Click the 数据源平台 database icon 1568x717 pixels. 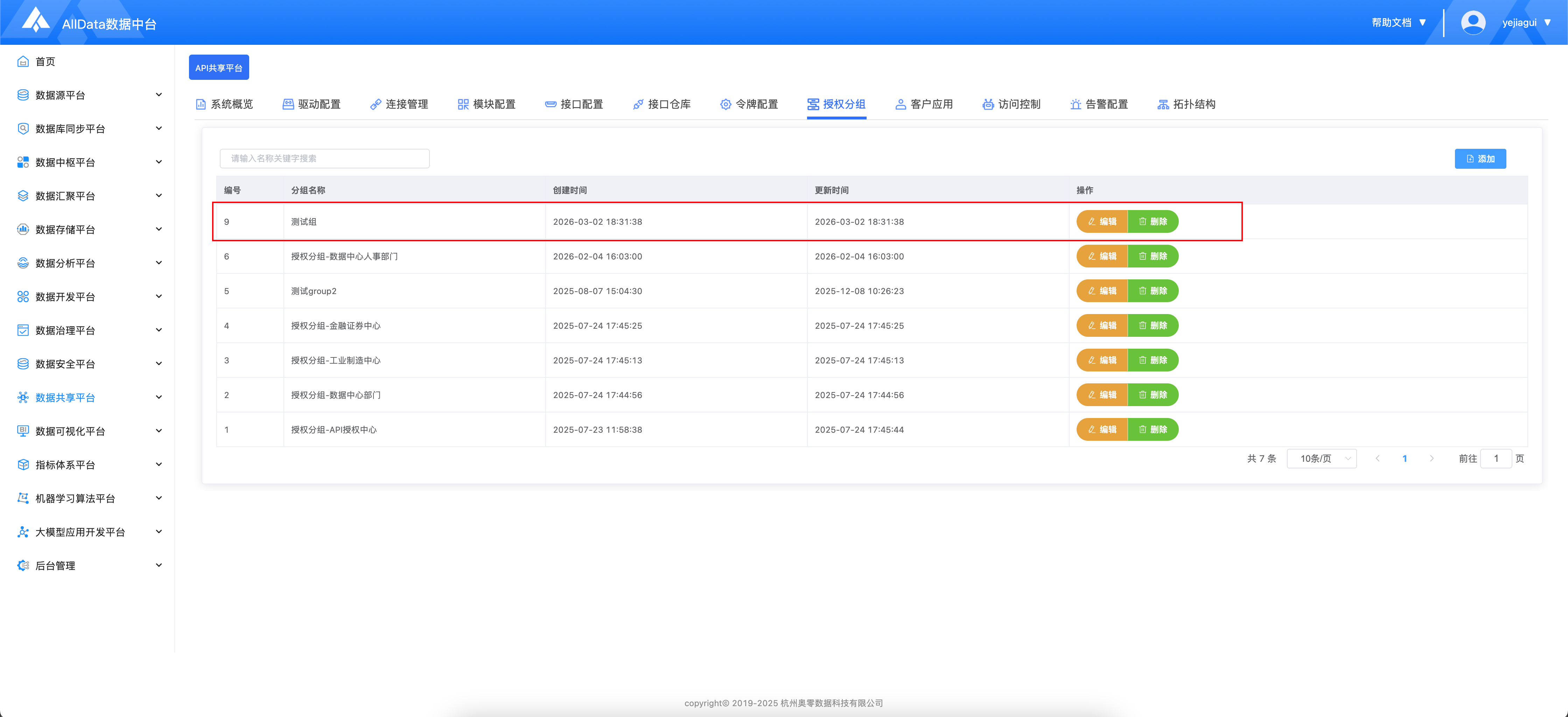point(23,95)
